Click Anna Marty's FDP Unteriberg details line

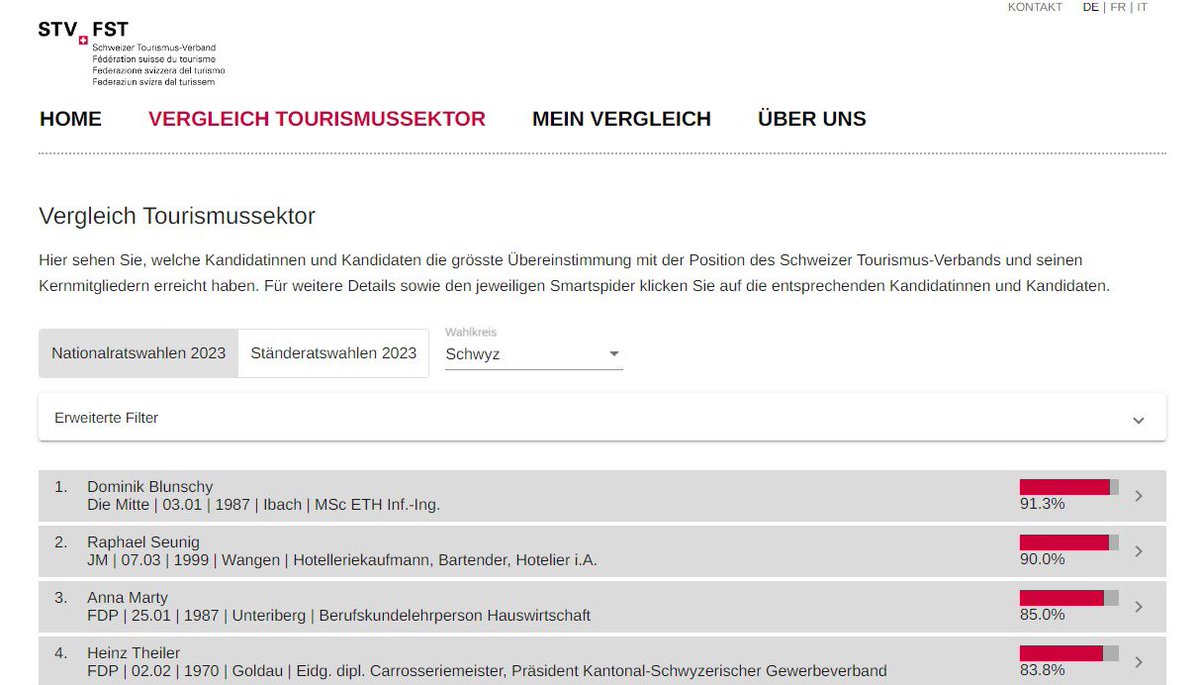pyautogui.click(x=339, y=615)
